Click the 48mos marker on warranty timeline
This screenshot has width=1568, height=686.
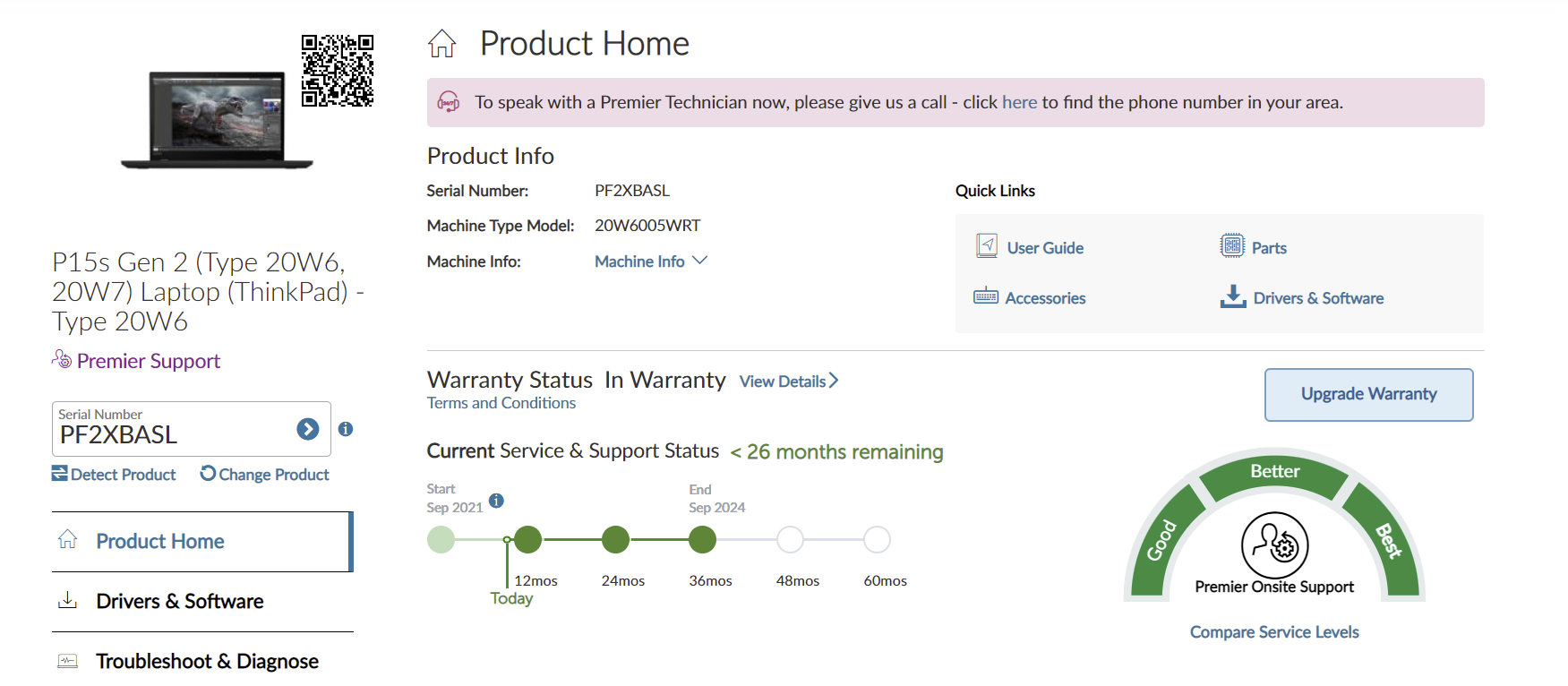coord(790,540)
